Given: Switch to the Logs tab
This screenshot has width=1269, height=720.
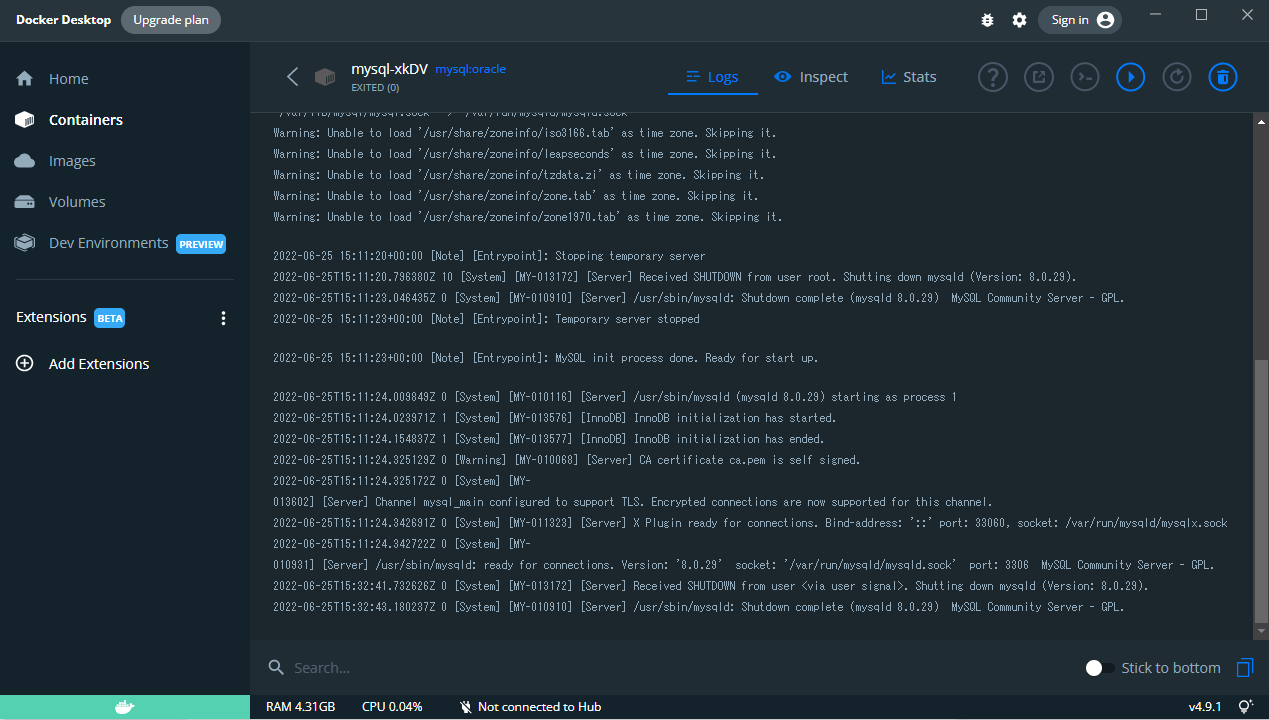Looking at the screenshot, I should tap(712, 77).
